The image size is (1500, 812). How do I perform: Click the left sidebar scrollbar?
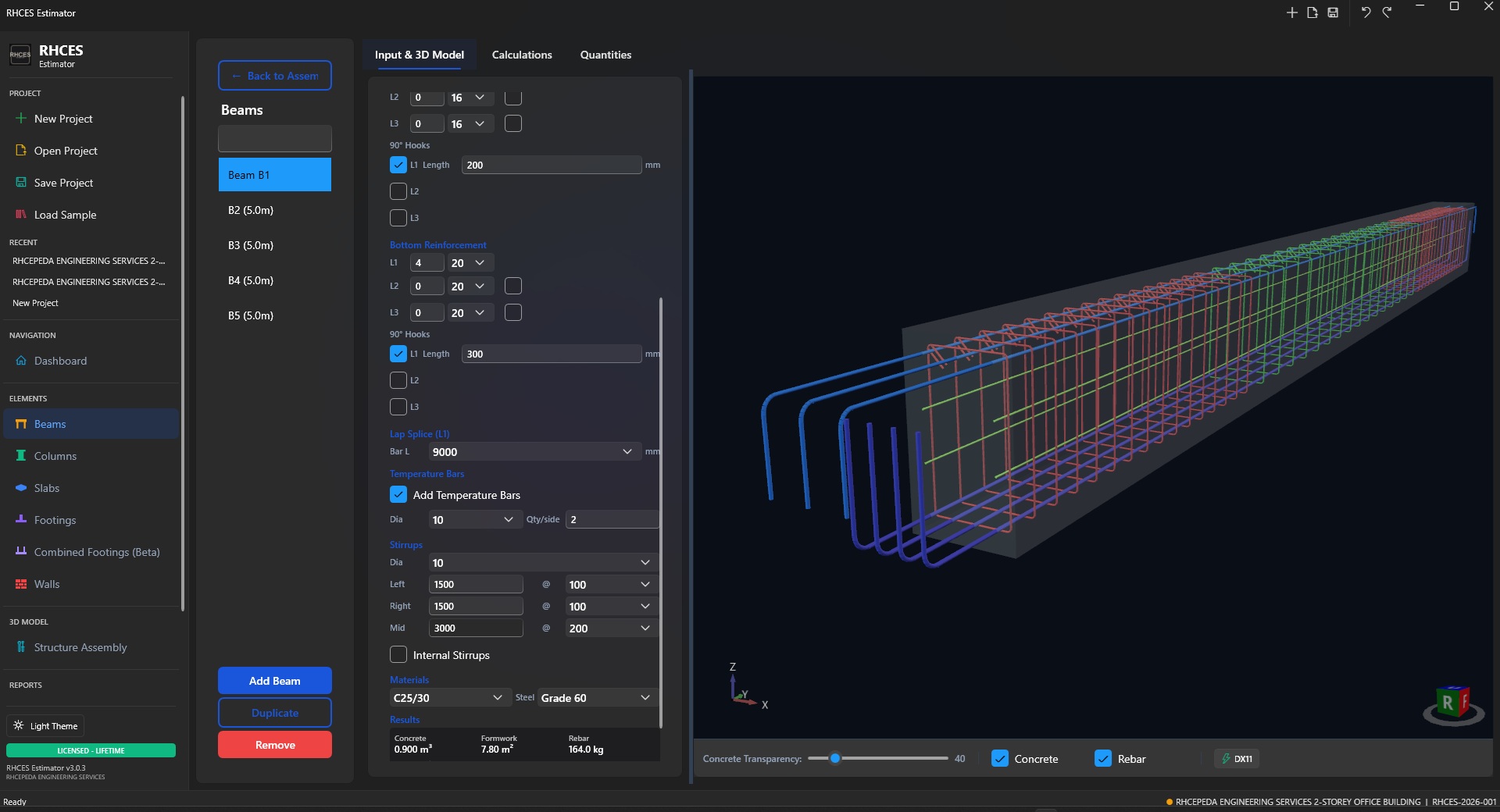coord(182,353)
